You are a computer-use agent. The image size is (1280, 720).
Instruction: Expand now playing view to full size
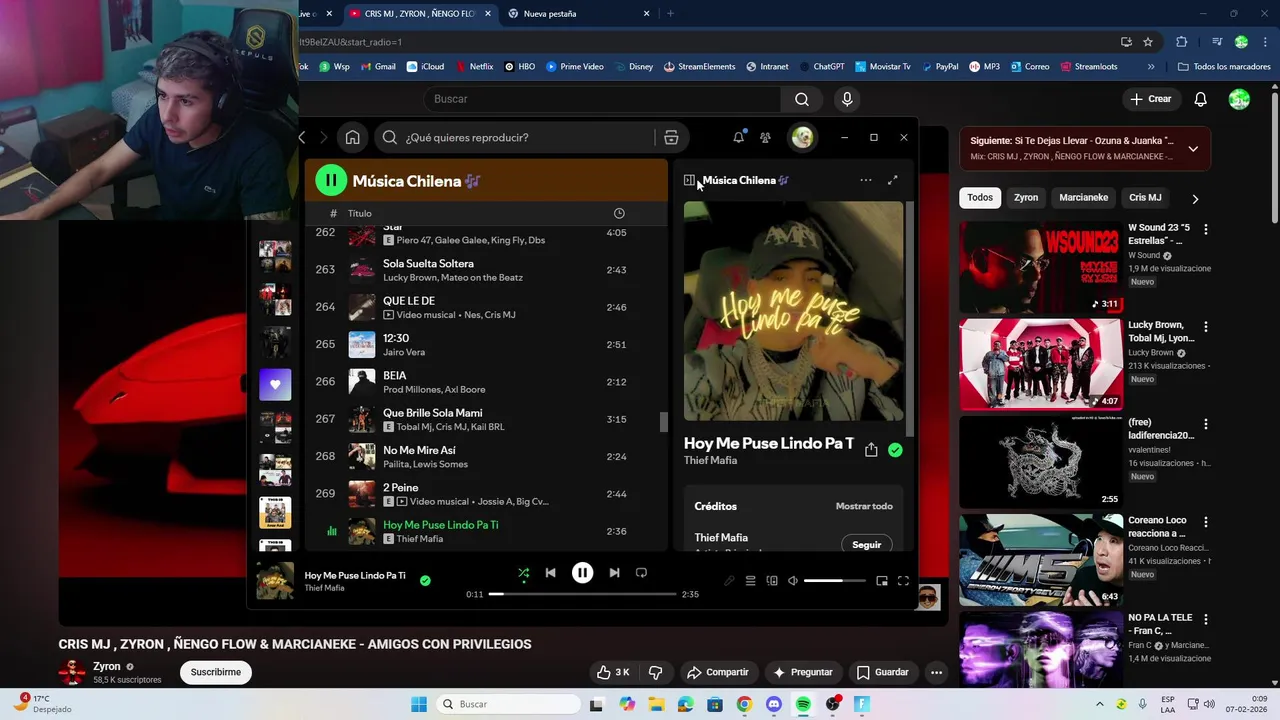[x=892, y=180]
